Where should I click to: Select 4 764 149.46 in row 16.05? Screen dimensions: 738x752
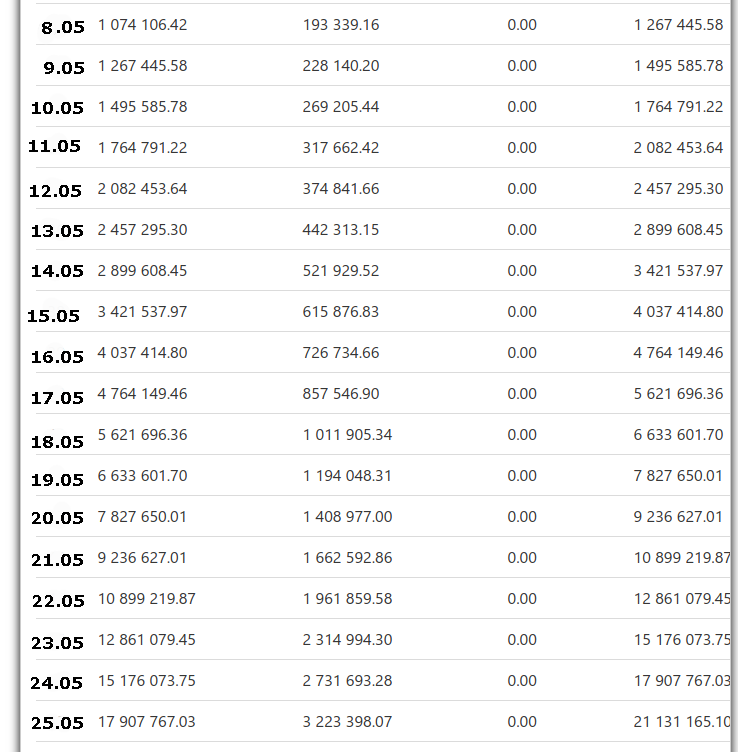coord(678,353)
